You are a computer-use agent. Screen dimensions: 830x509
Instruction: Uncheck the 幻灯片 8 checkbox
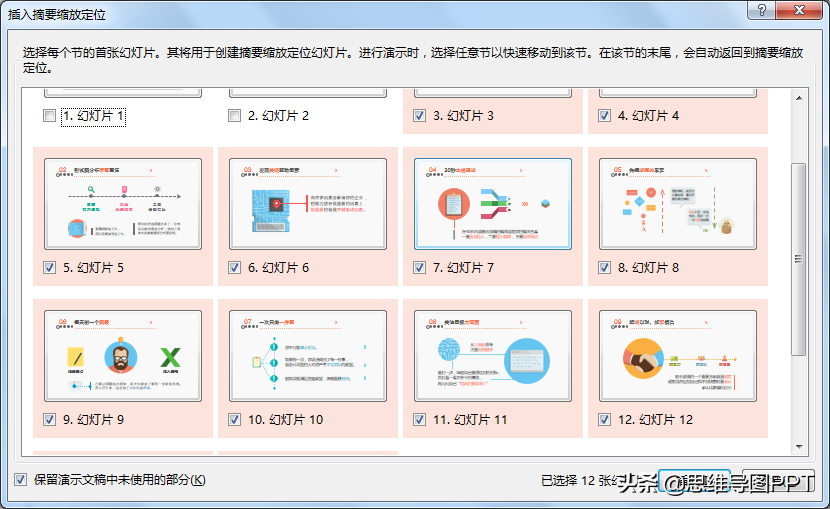coord(605,268)
